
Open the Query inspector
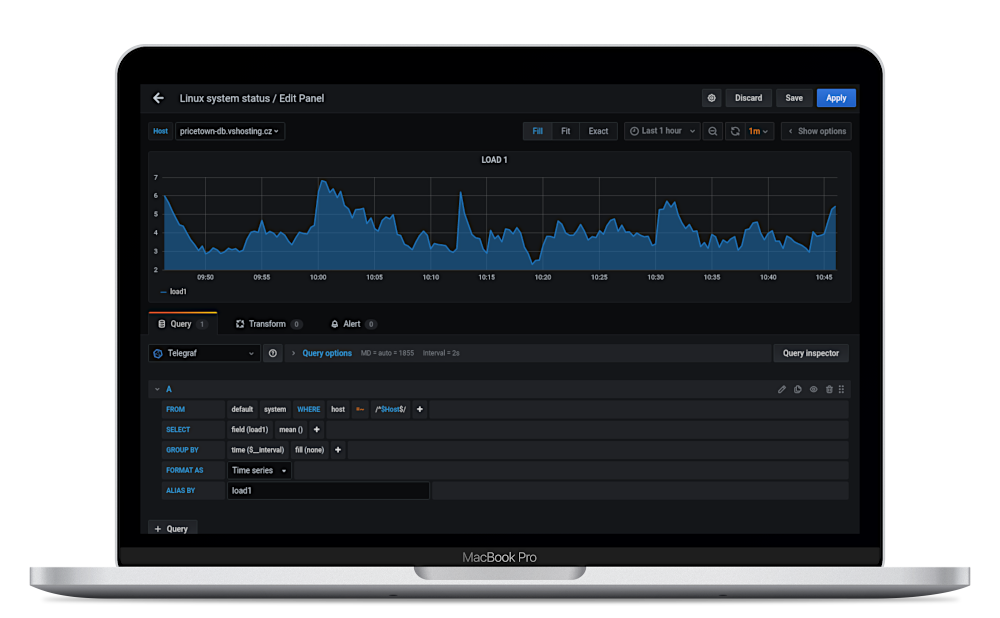811,353
